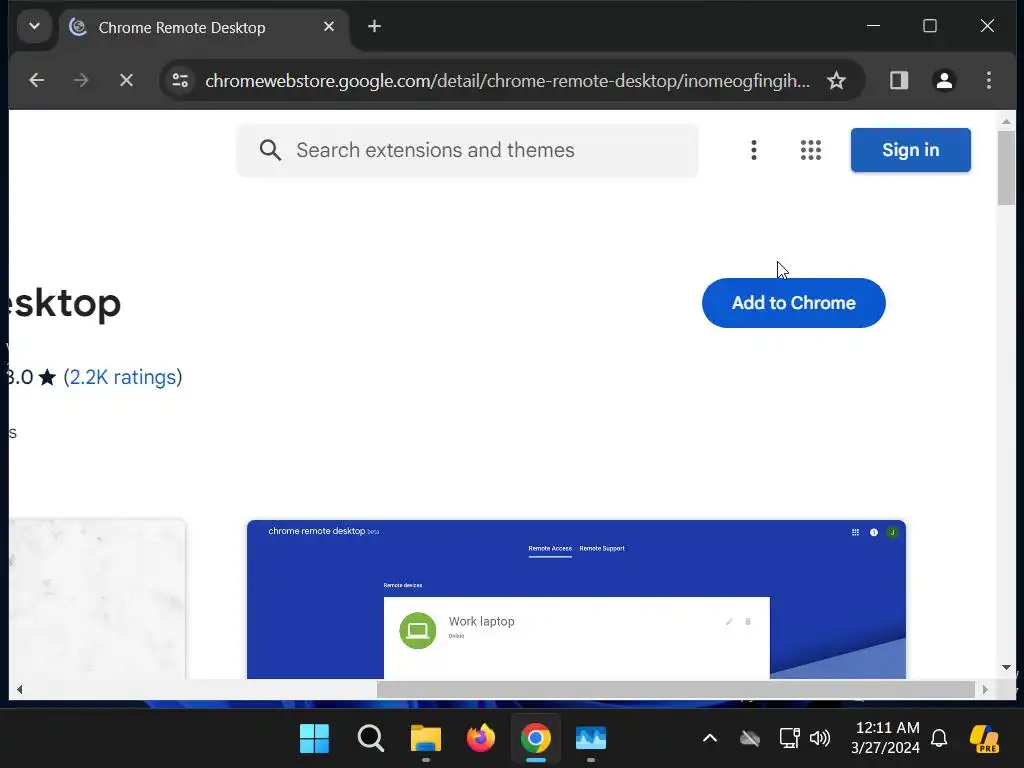Go back to the previous page
1024x768 pixels.
click(x=37, y=80)
